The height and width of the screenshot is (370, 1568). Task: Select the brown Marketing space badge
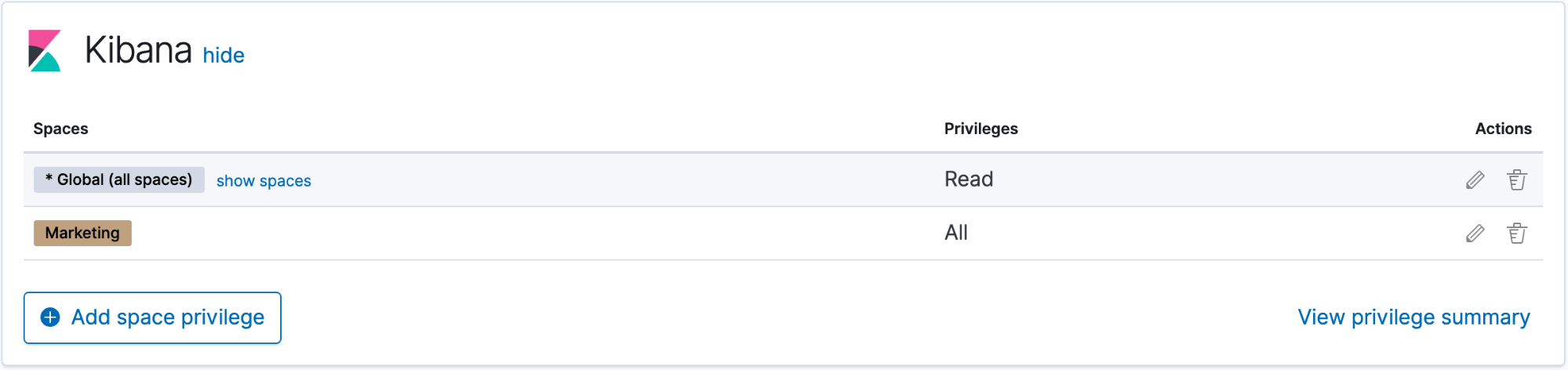82,233
